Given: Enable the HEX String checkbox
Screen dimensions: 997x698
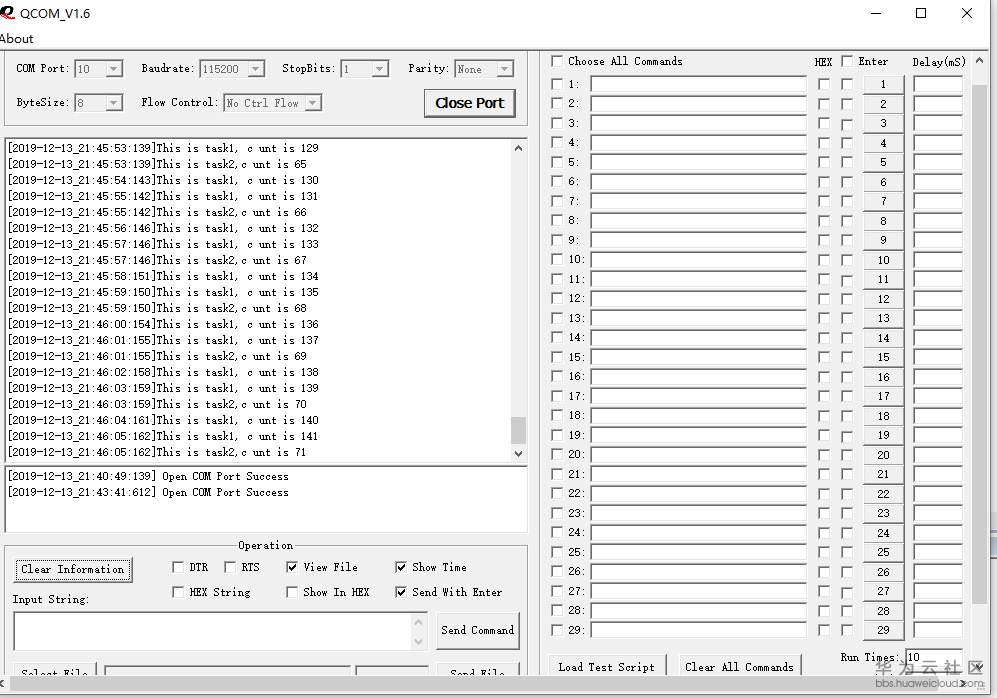Looking at the screenshot, I should click(x=178, y=592).
